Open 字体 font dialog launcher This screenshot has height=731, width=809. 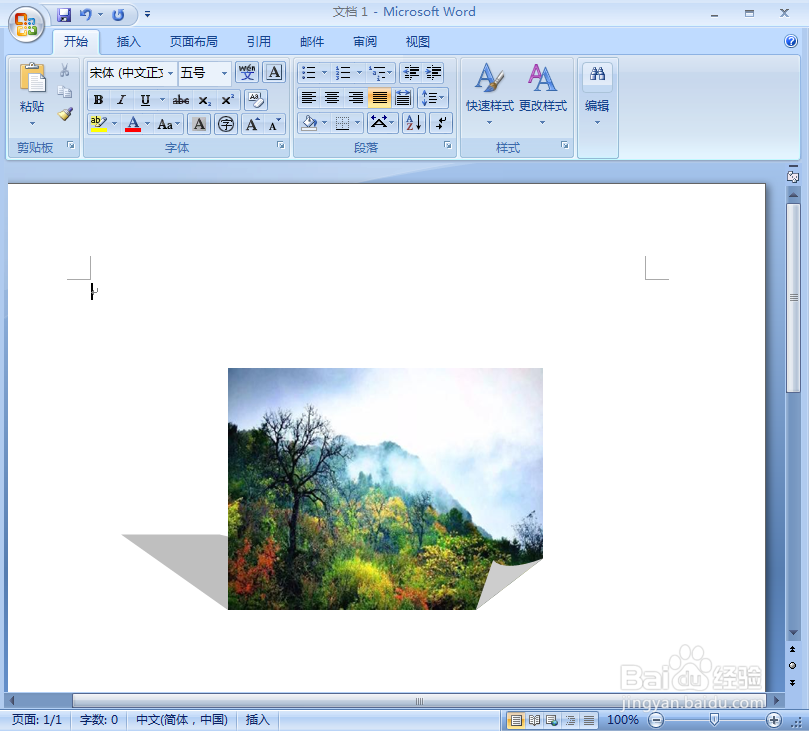pos(281,145)
